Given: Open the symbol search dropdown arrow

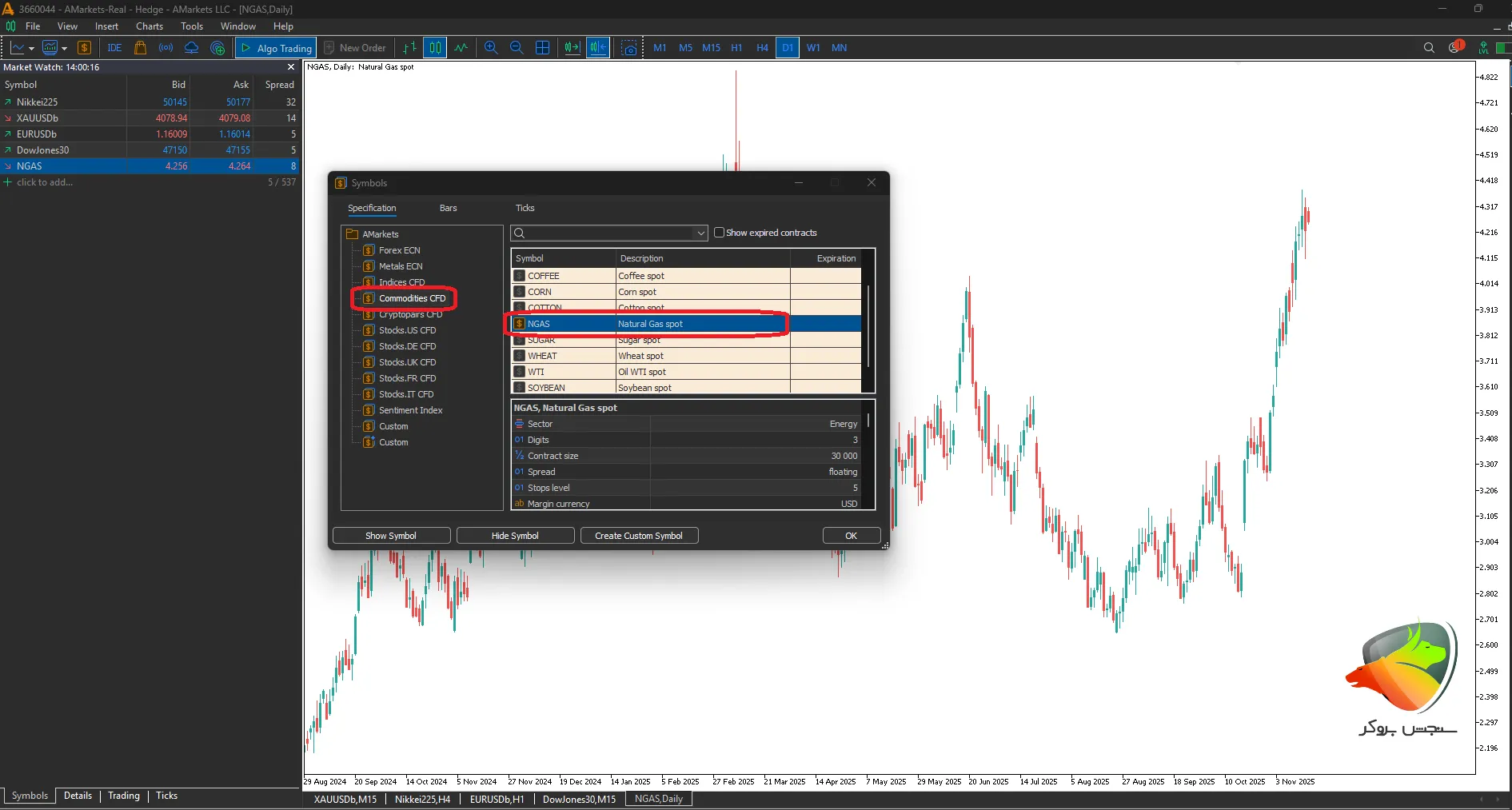Looking at the screenshot, I should pos(700,233).
